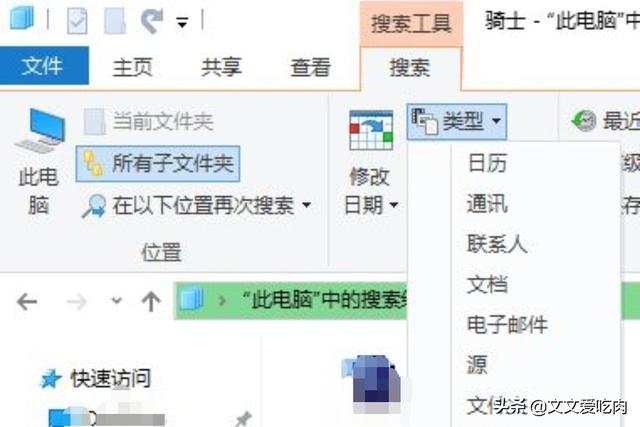Image resolution: width=640 pixels, height=427 pixels.
Task: Toggle the 所有子文件夹 search scope
Action: 158,164
